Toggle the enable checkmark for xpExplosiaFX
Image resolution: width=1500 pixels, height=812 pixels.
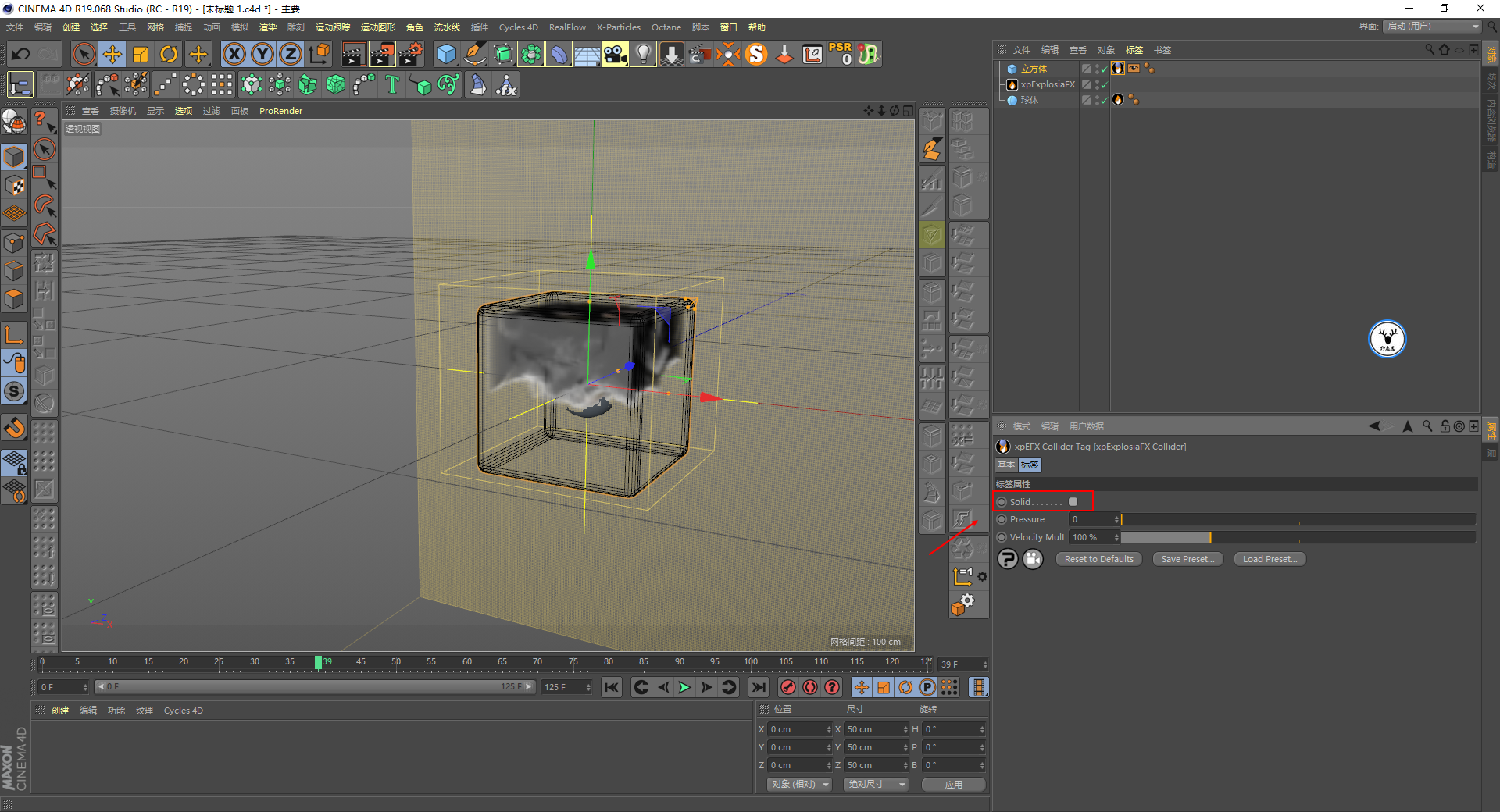click(1105, 84)
